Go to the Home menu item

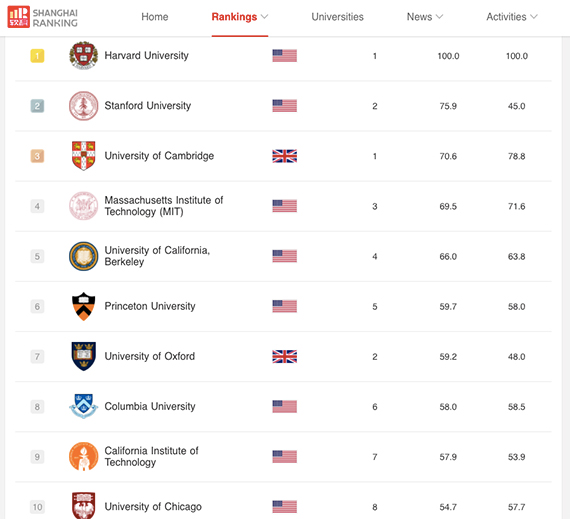tap(155, 17)
